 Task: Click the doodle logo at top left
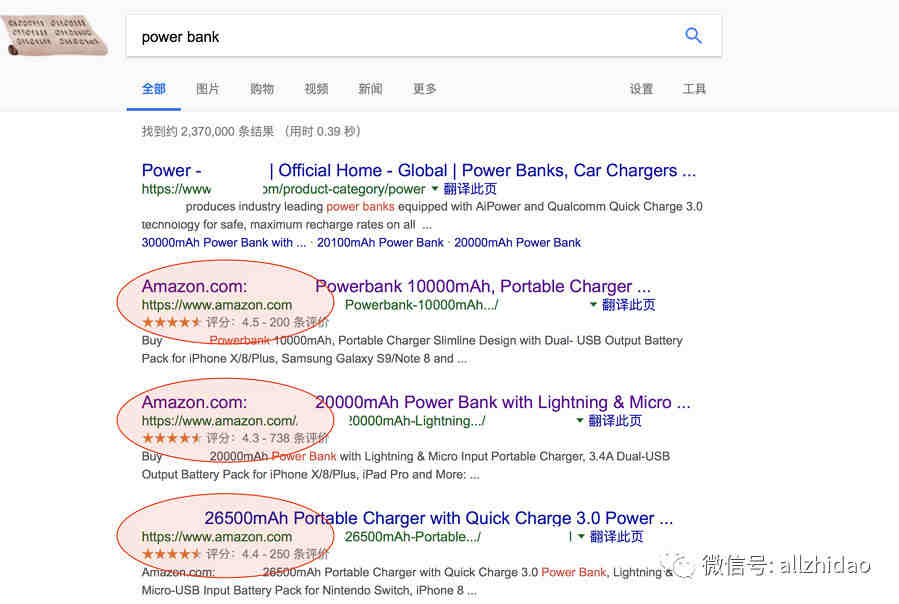[55, 36]
